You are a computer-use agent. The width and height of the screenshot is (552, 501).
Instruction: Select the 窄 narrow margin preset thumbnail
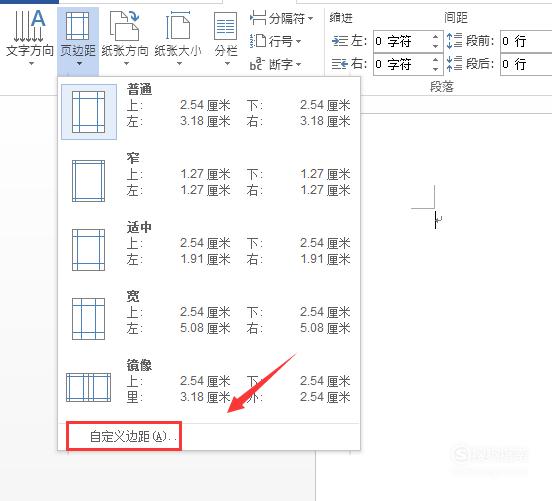88,181
